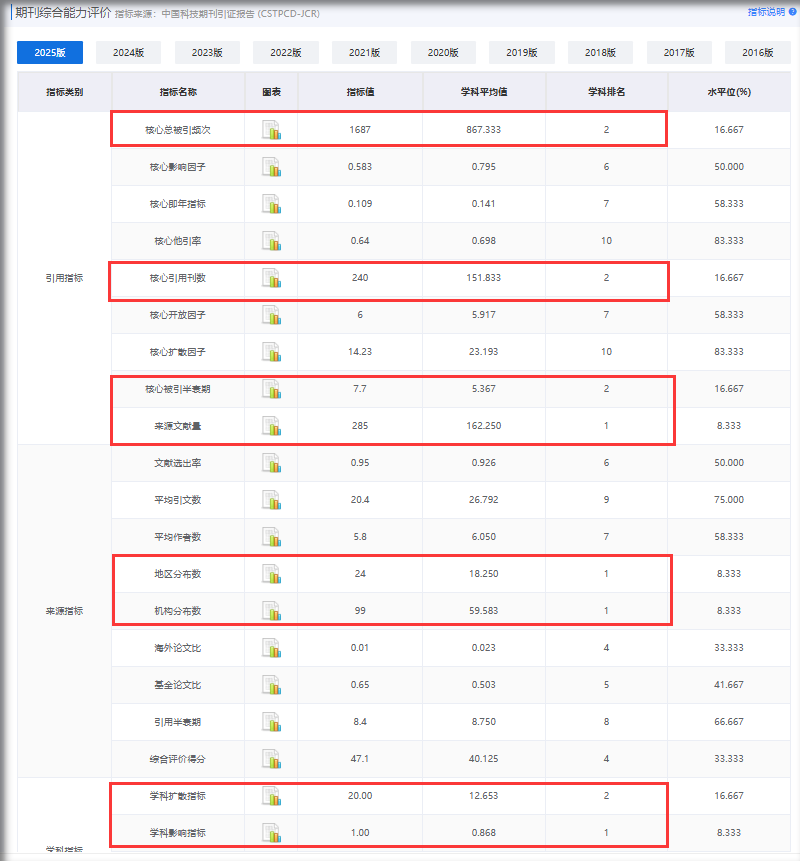
Task: Select the 2025版 tab
Action: coord(50,53)
